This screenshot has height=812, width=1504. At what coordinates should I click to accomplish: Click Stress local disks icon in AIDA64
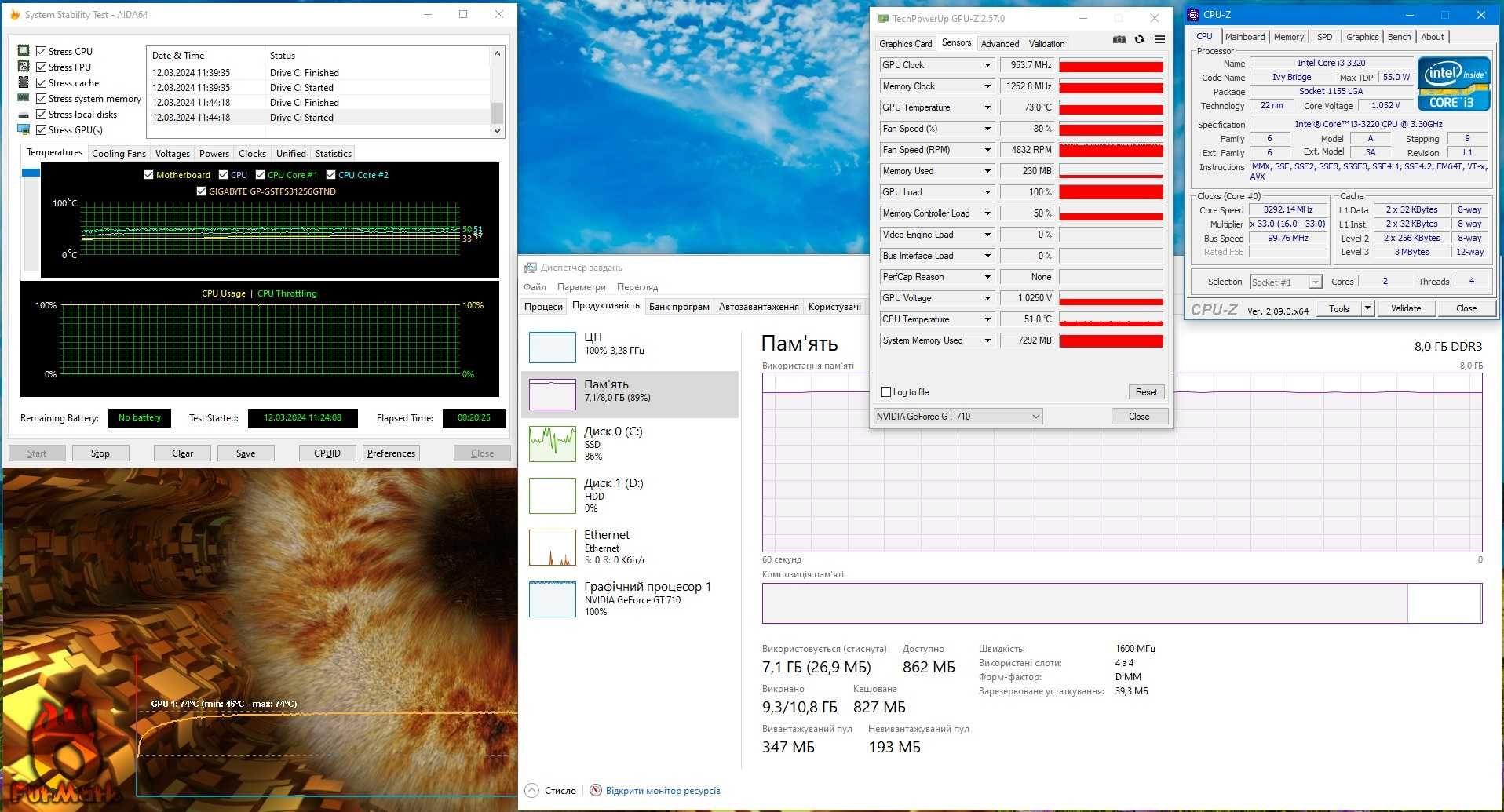24,114
